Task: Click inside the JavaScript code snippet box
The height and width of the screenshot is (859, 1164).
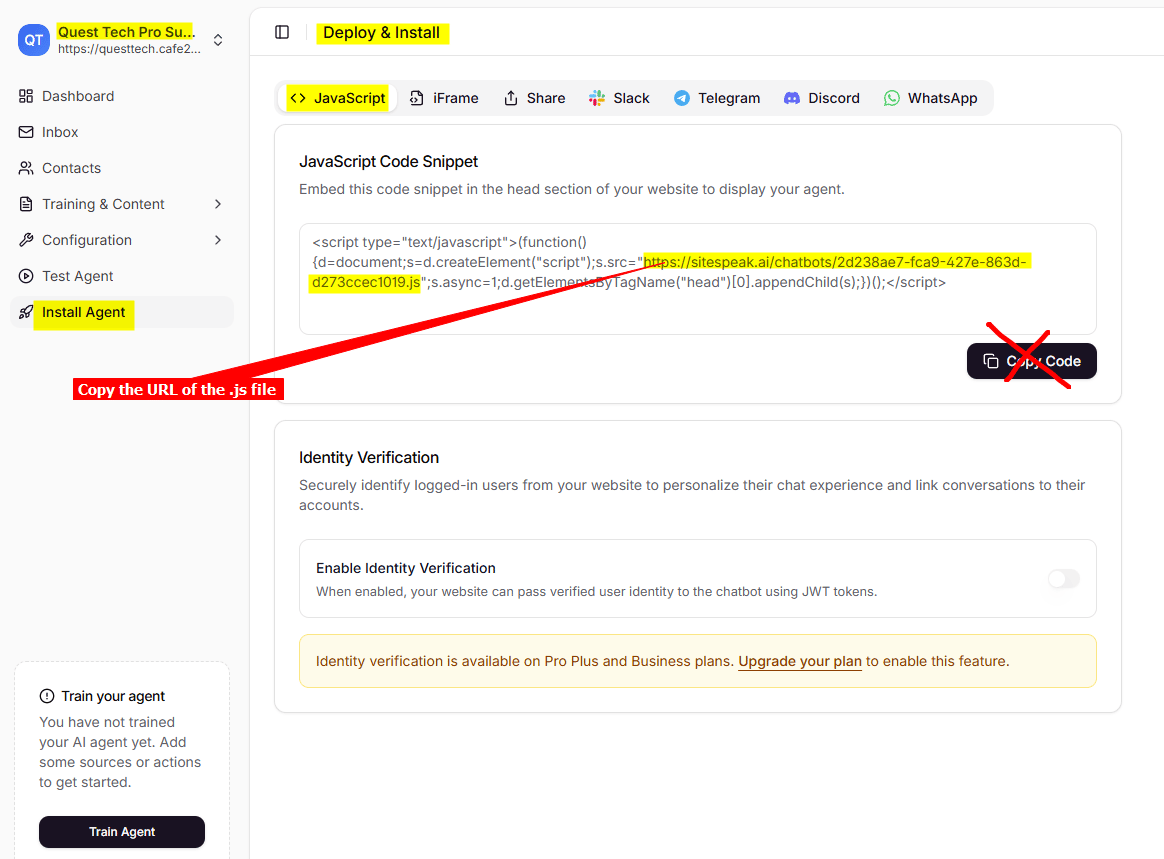Action: click(698, 279)
